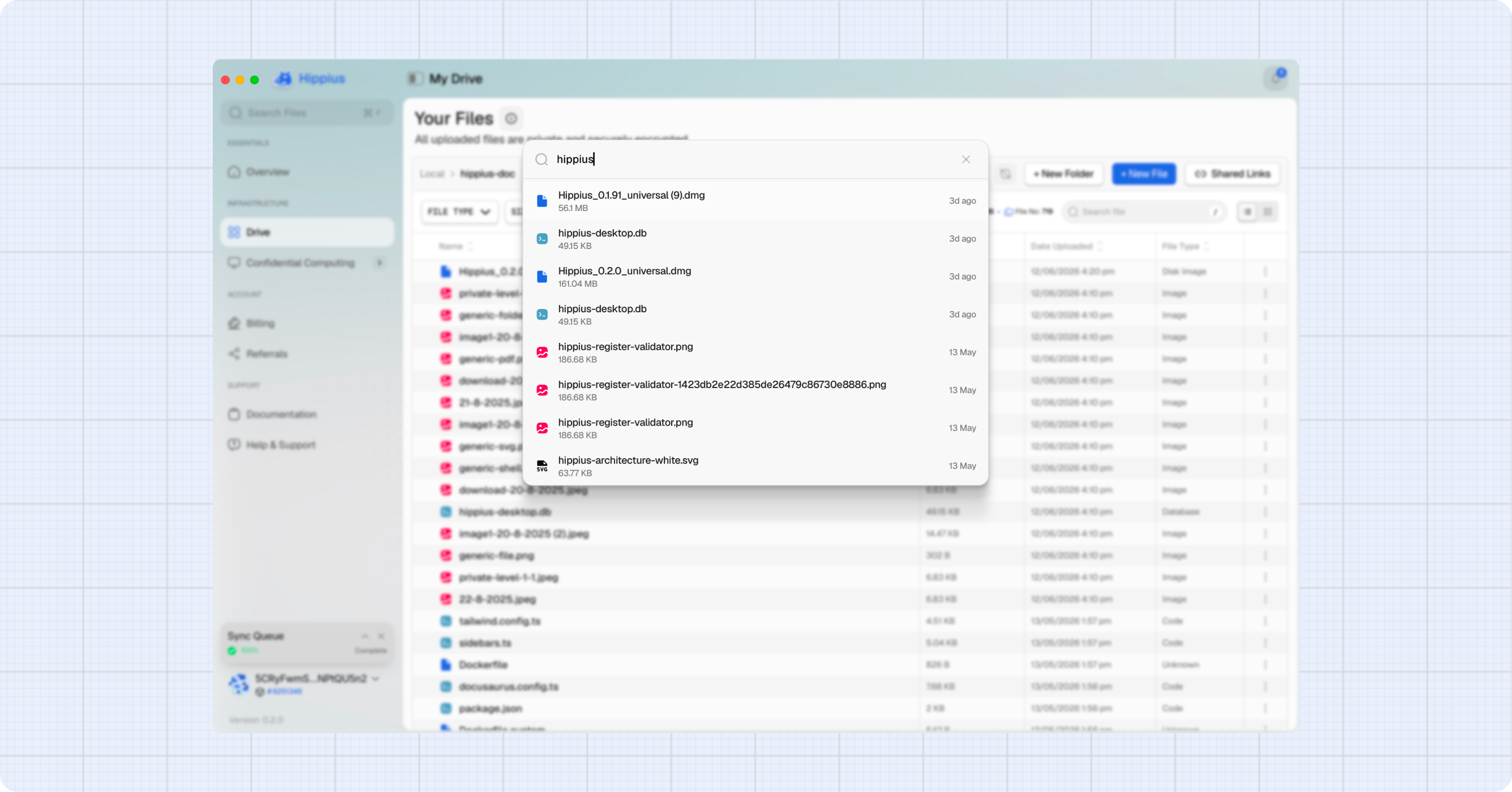Collapse the Sync Queue panel
1512x792 pixels.
pos(365,636)
